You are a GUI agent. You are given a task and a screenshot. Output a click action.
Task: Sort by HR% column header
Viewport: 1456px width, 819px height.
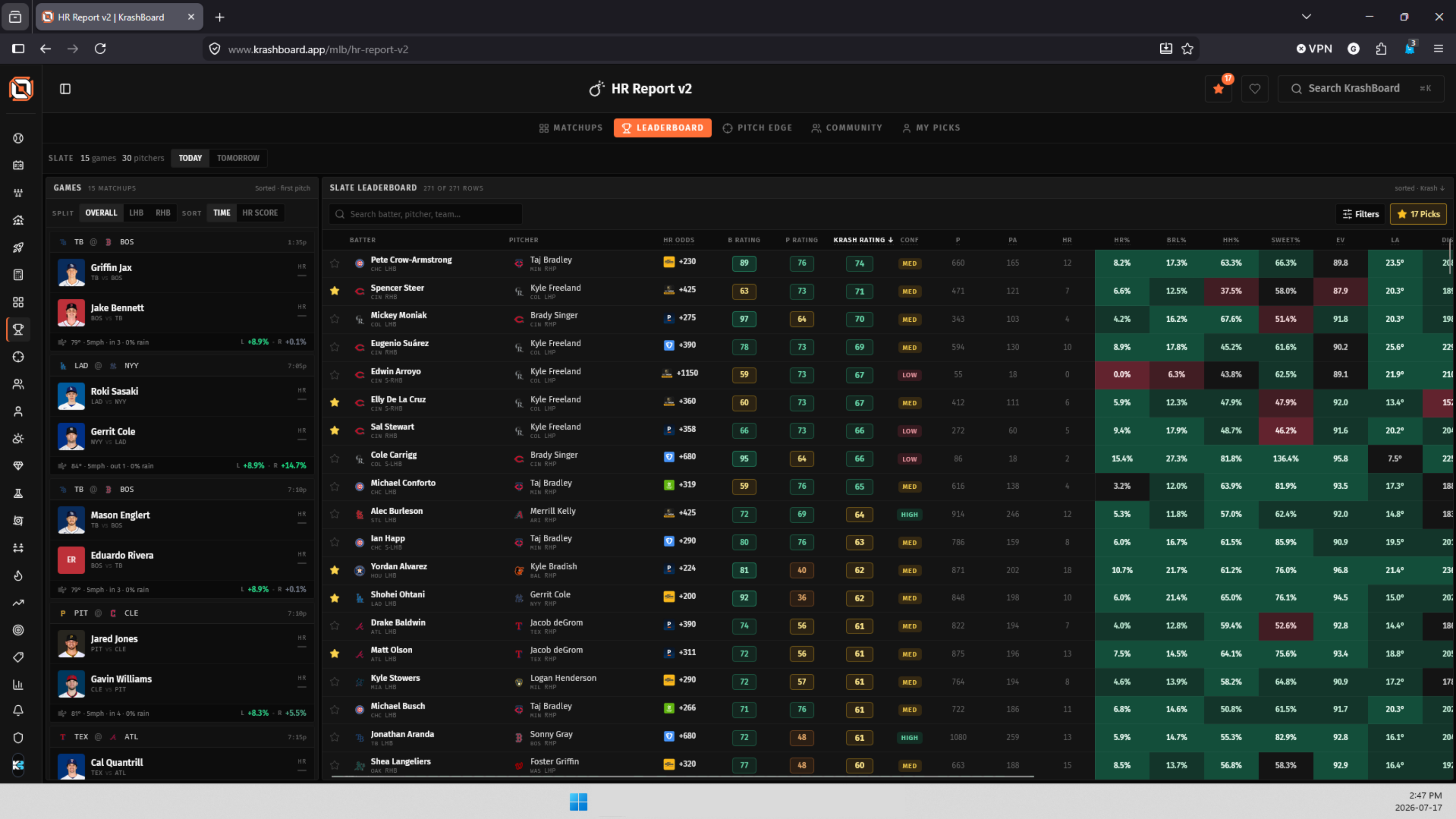(x=1122, y=240)
